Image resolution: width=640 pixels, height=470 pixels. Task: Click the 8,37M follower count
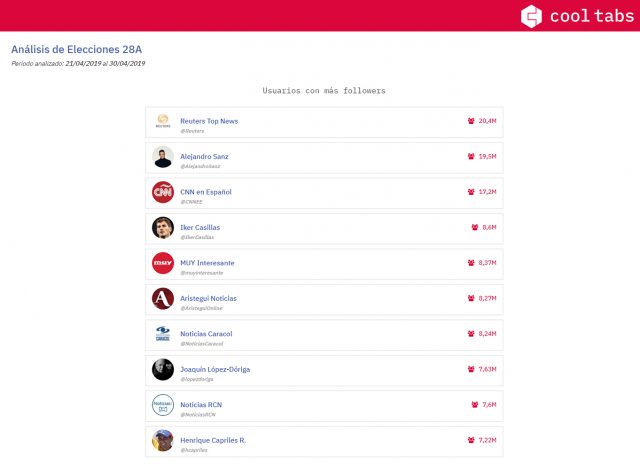point(487,263)
